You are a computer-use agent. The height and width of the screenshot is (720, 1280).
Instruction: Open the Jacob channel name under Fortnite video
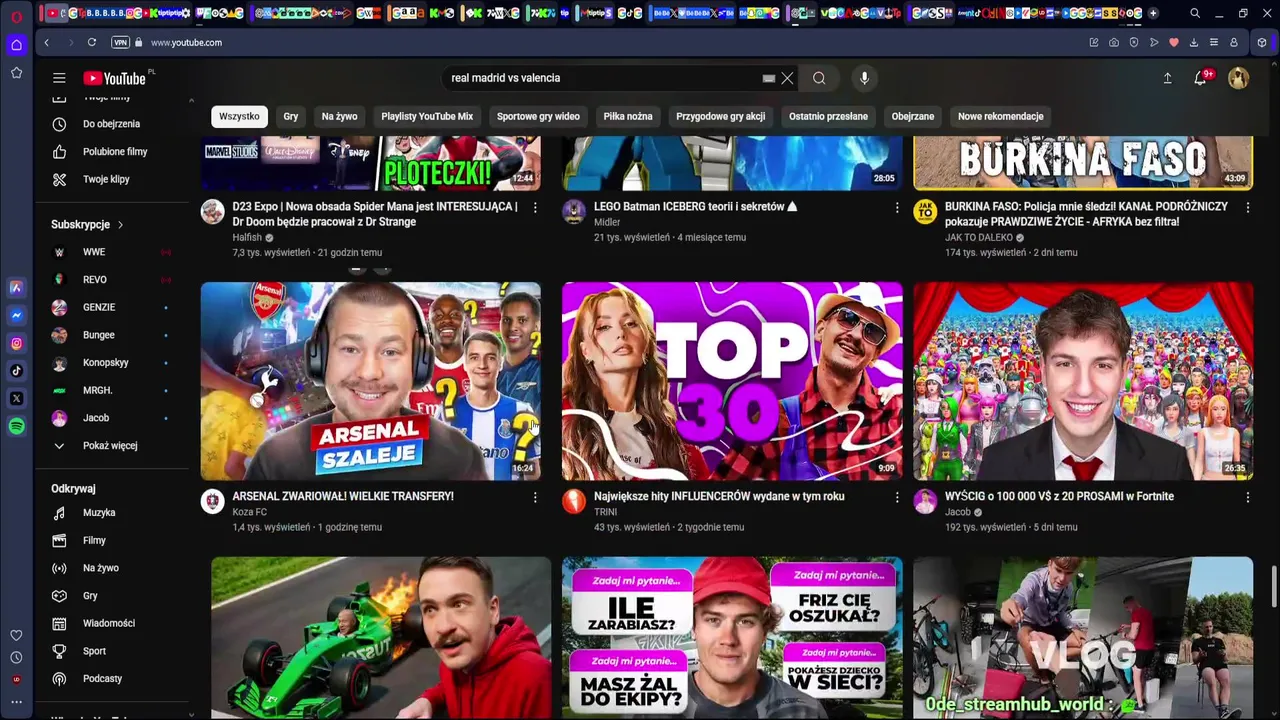(x=958, y=512)
